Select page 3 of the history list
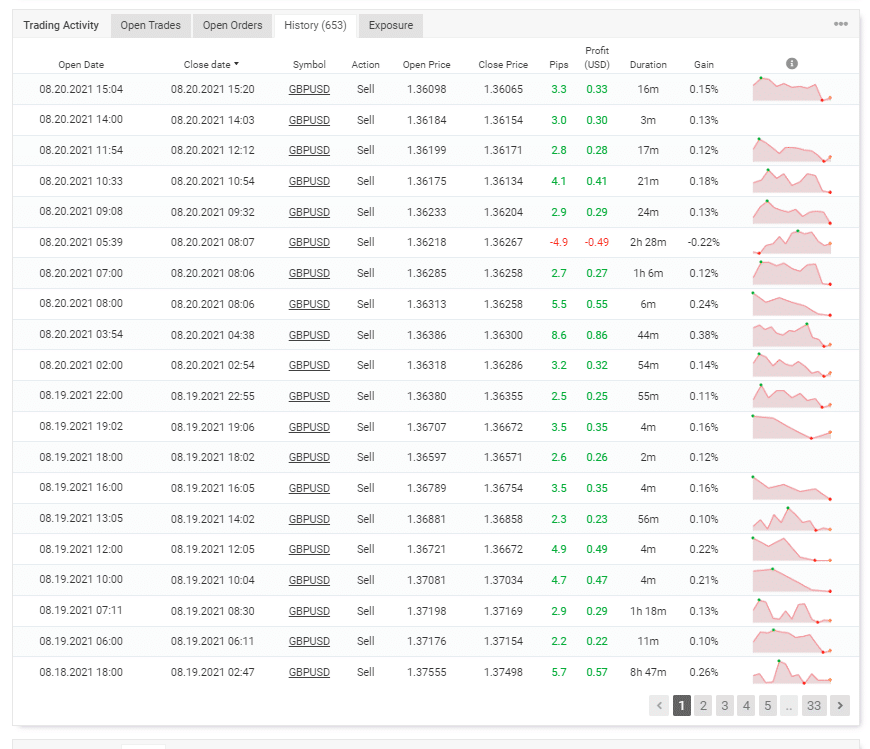 click(724, 705)
